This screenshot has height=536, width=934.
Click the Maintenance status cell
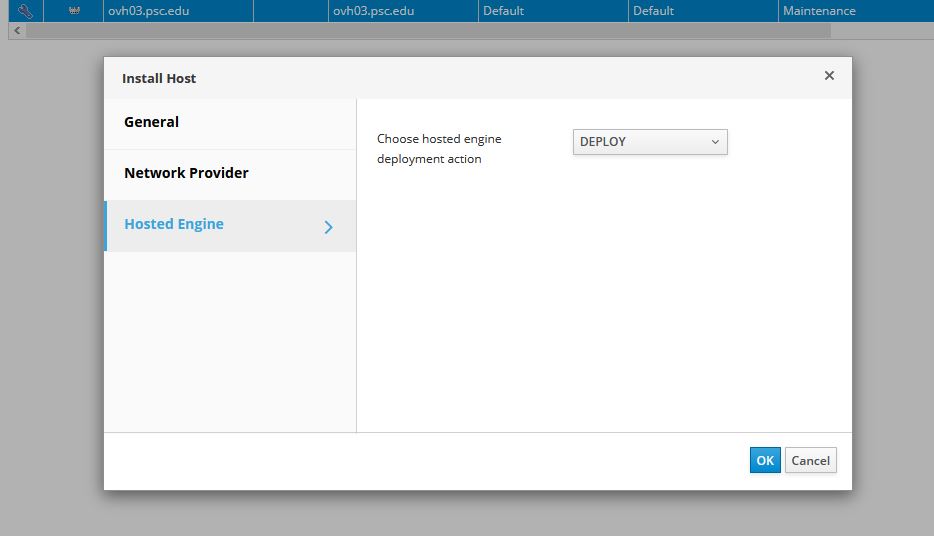click(819, 11)
